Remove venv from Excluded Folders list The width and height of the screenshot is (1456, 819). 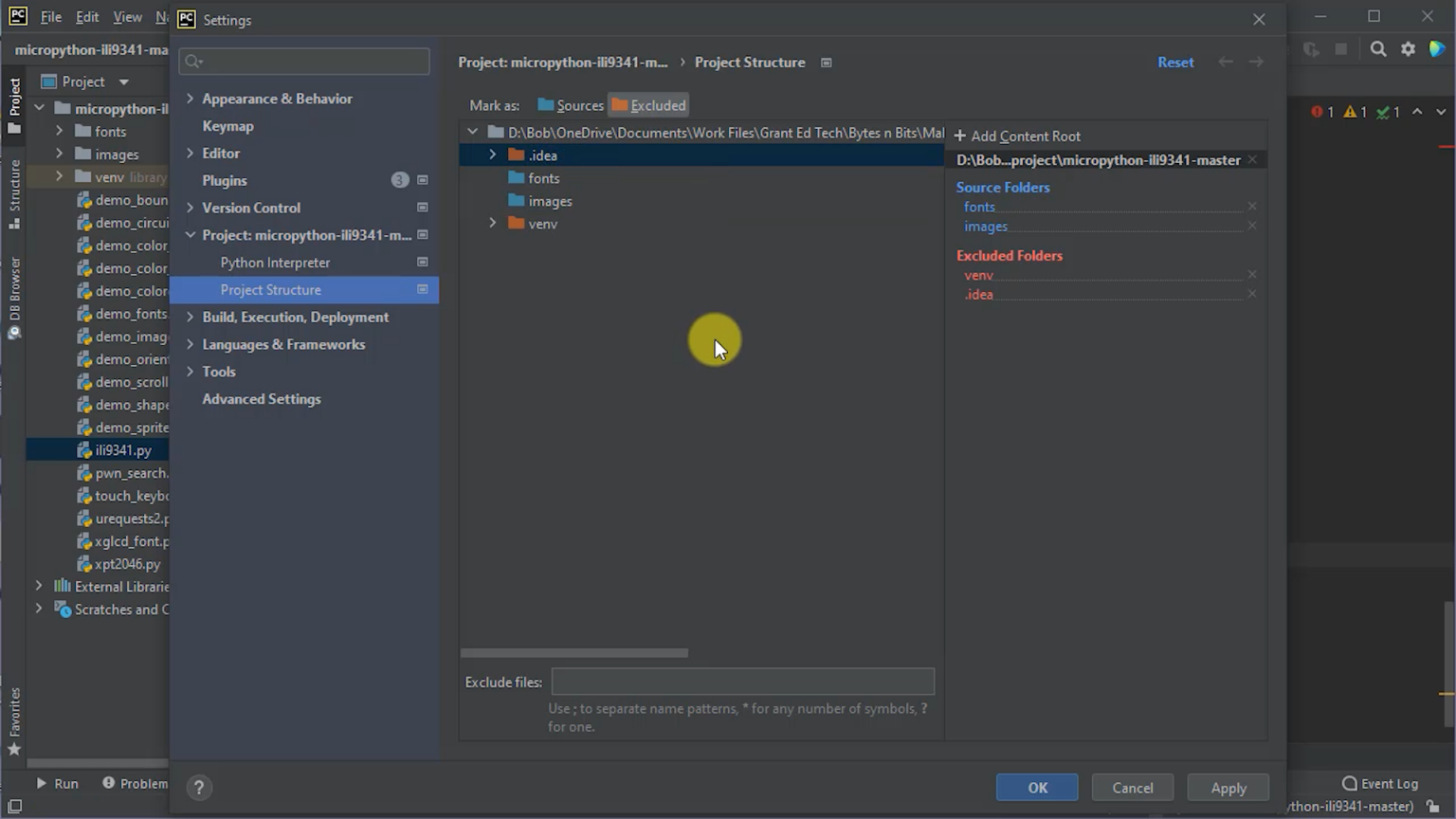pyautogui.click(x=1251, y=275)
